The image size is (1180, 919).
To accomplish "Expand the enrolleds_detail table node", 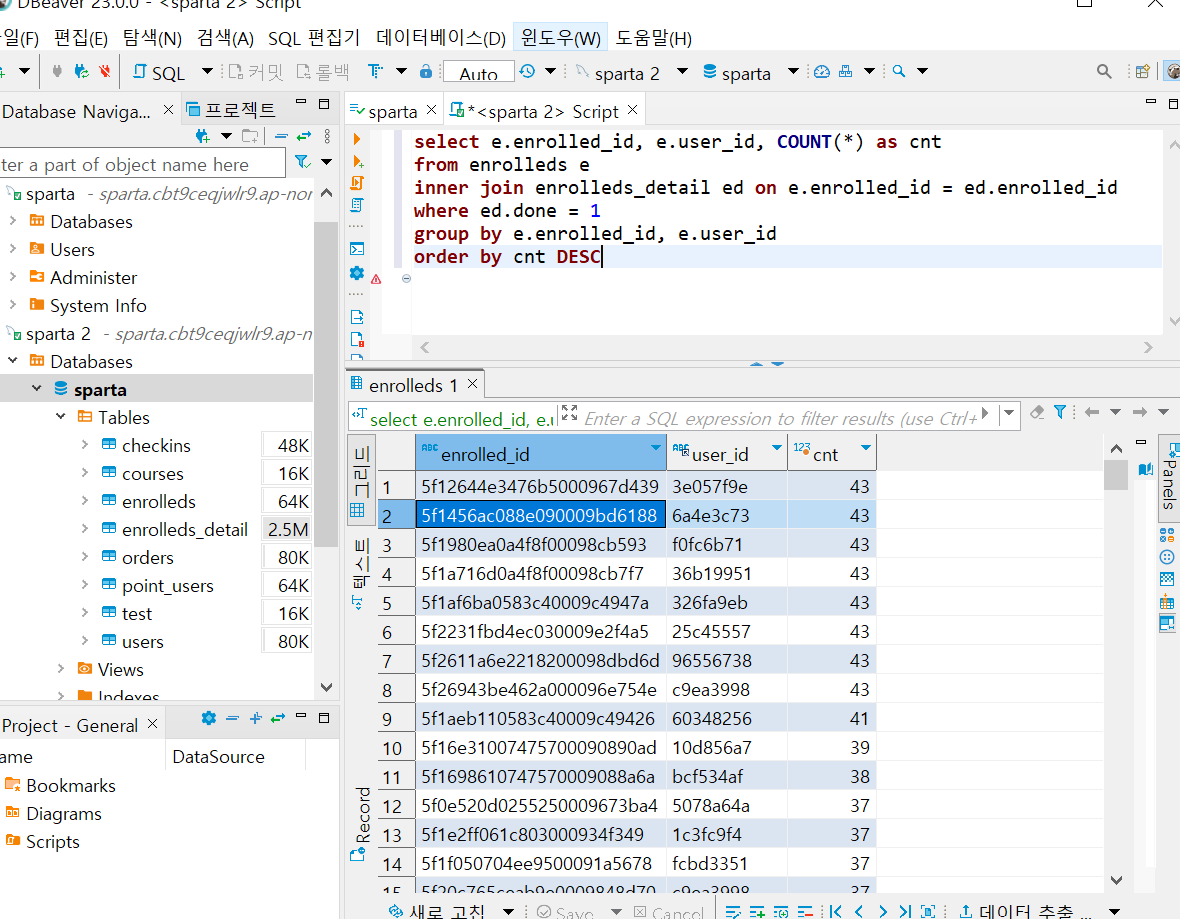I will [x=84, y=528].
